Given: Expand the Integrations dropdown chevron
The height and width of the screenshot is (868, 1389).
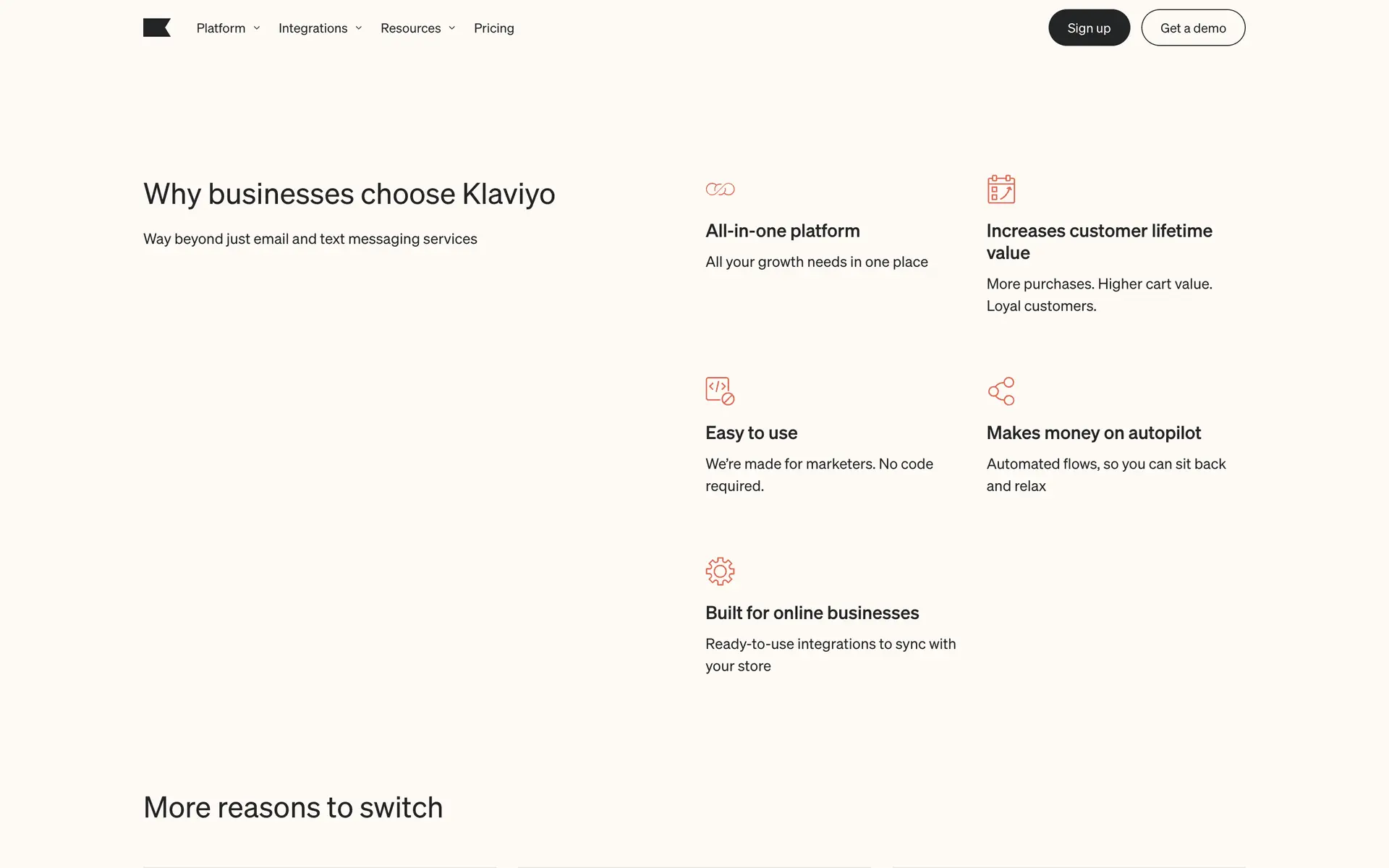Looking at the screenshot, I should pyautogui.click(x=359, y=28).
